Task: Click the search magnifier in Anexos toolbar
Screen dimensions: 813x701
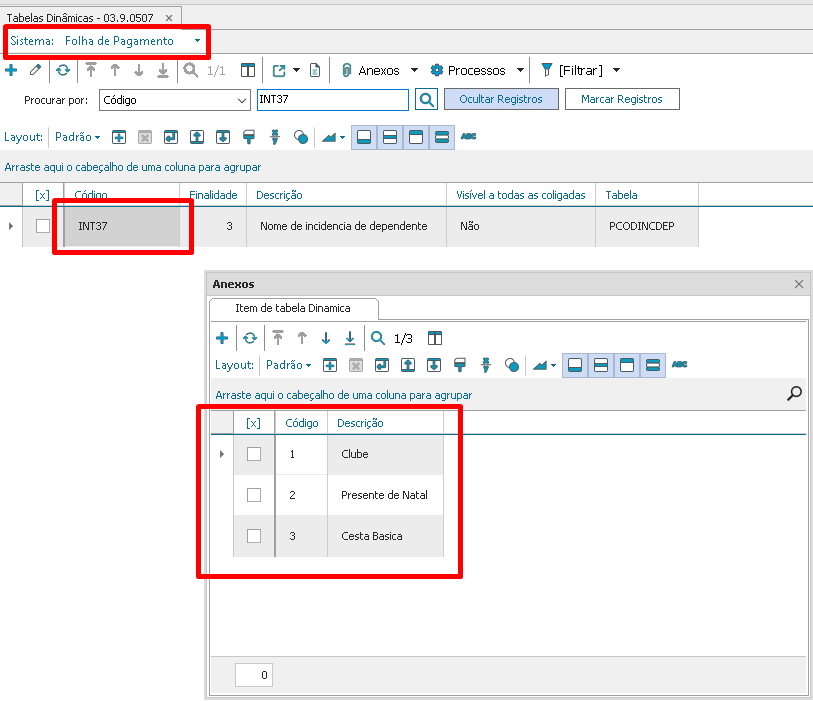Action: click(x=378, y=338)
